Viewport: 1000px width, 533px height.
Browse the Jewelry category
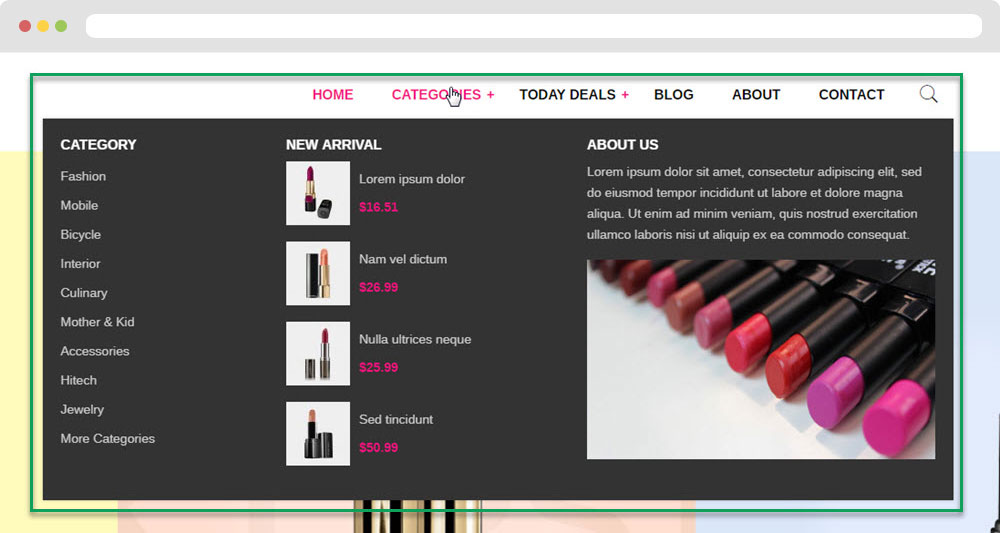82,409
